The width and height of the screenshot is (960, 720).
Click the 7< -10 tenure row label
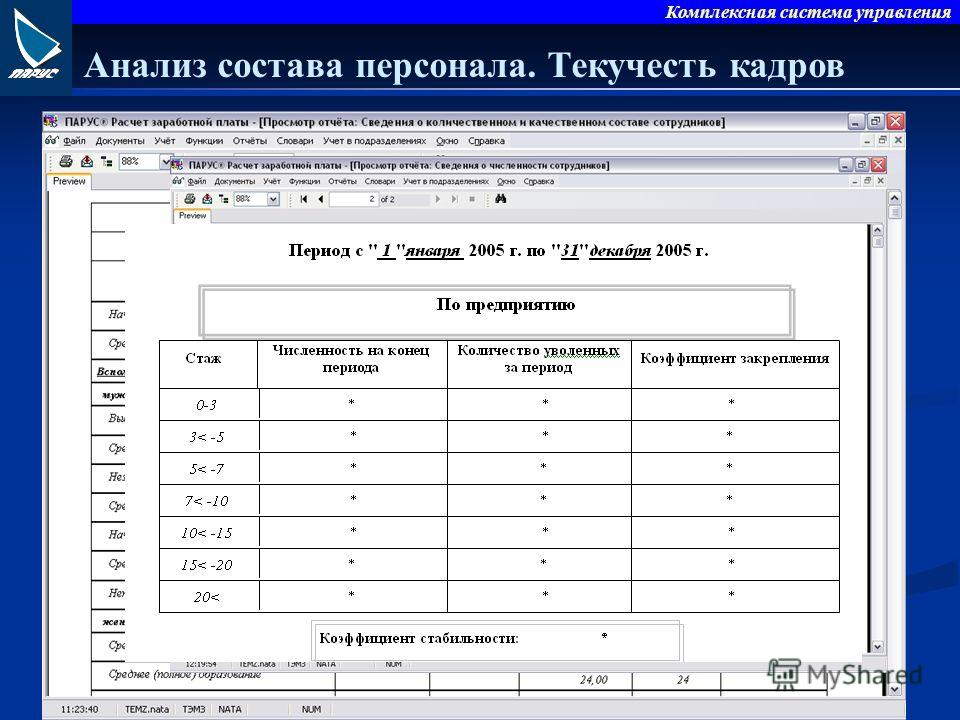click(x=207, y=501)
